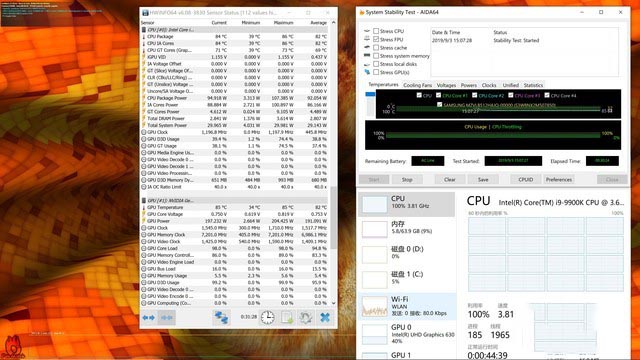
Task: Click the GPU Temperature row thermometer icon
Action: (x=144, y=207)
